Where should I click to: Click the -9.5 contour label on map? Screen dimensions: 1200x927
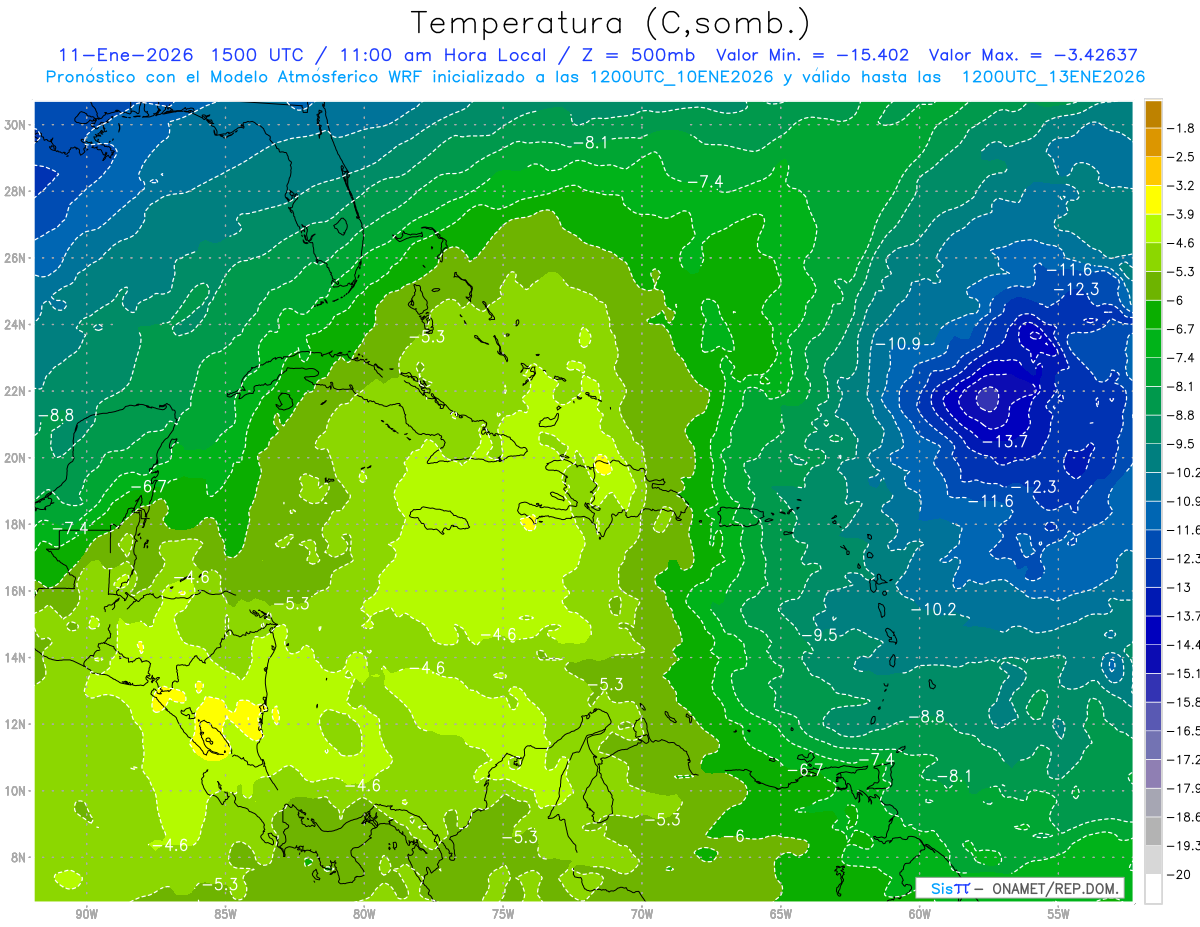[x=819, y=635]
